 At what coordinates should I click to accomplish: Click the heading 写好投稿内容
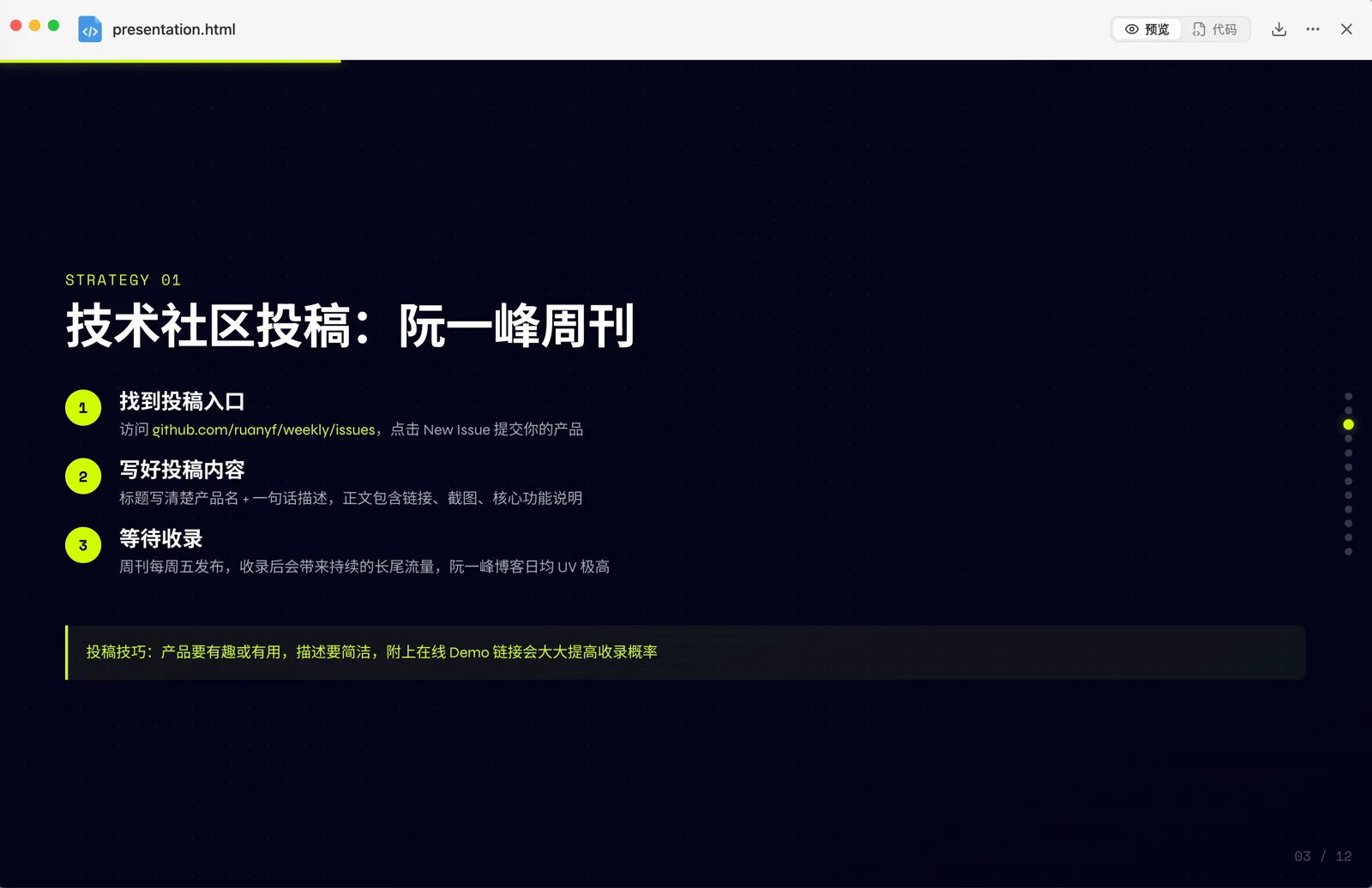pos(182,470)
